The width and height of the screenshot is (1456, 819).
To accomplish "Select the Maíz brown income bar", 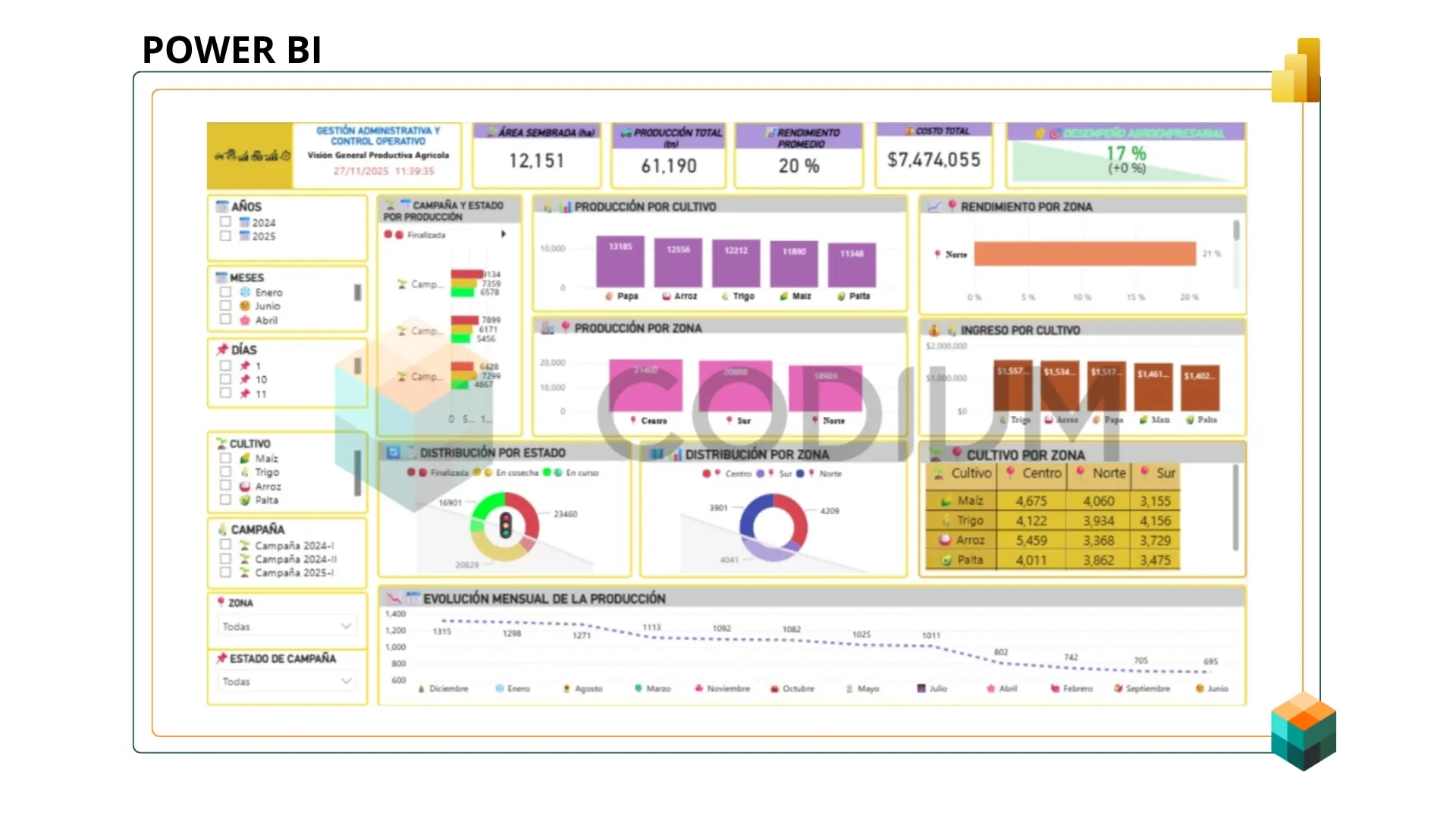I will point(1153,388).
